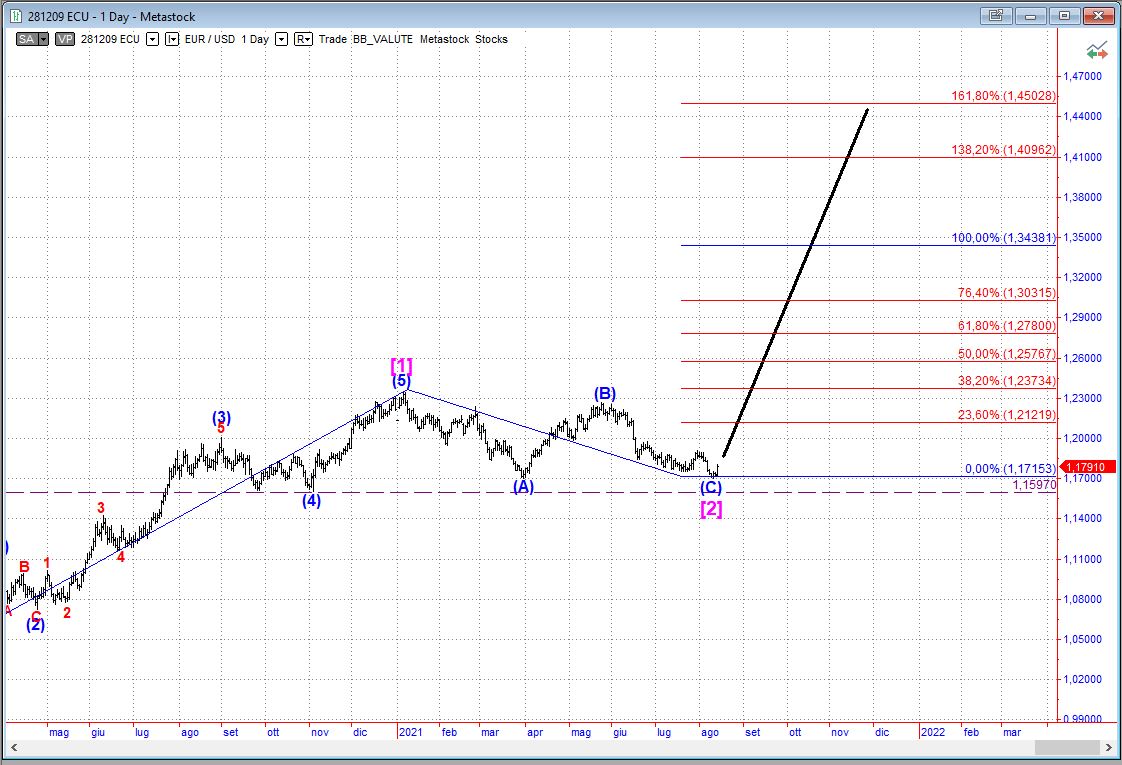Click the 281209 ECU symbol text in header

(110, 39)
